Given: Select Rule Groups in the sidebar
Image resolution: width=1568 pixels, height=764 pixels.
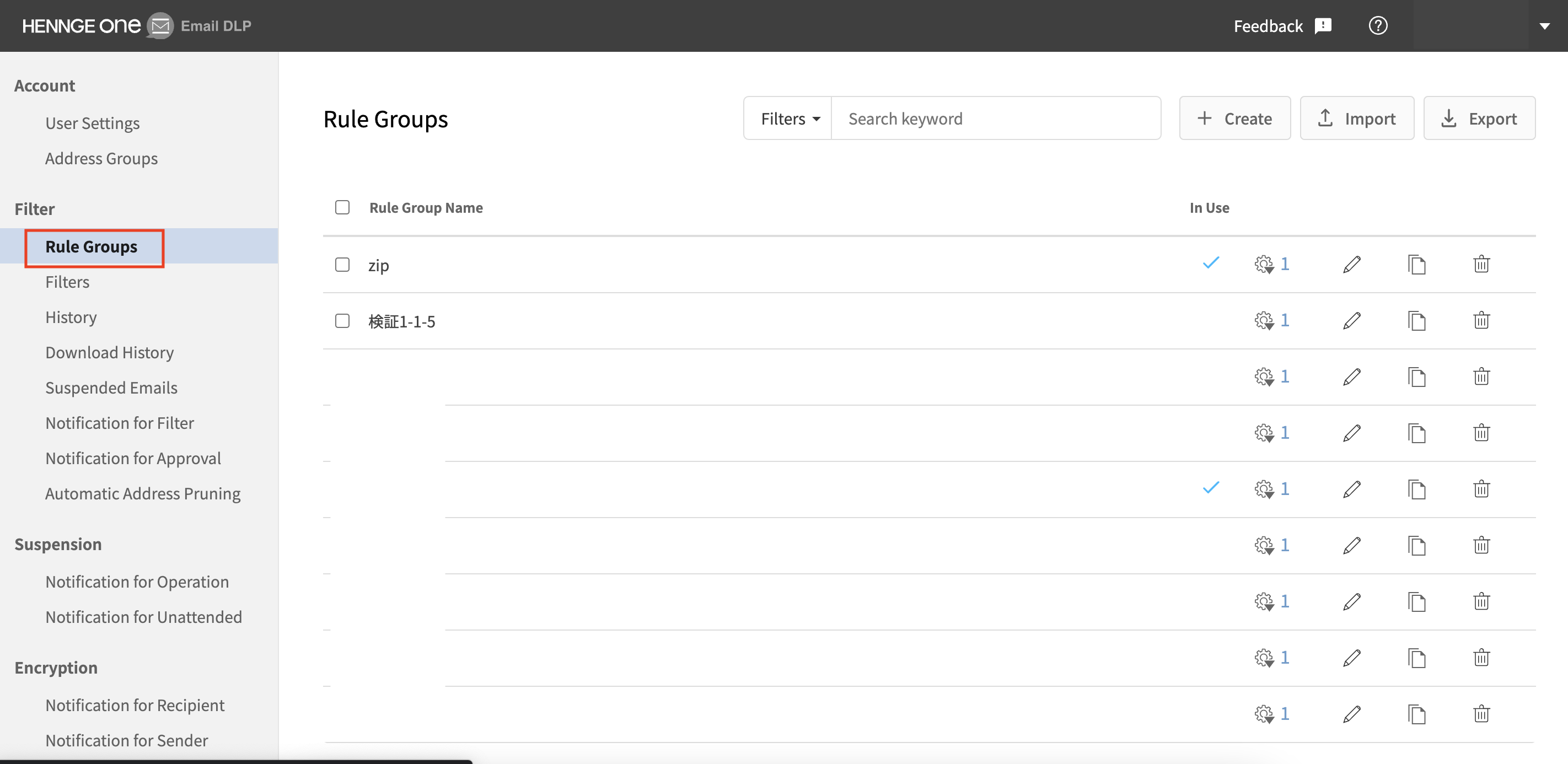Looking at the screenshot, I should pyautogui.click(x=92, y=246).
